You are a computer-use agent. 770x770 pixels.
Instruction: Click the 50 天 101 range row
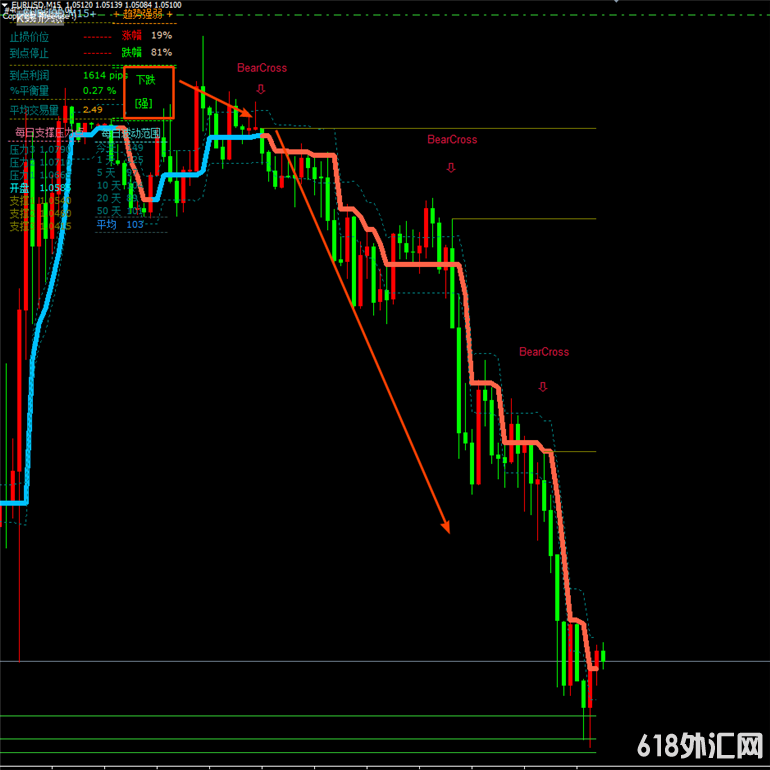point(120,211)
